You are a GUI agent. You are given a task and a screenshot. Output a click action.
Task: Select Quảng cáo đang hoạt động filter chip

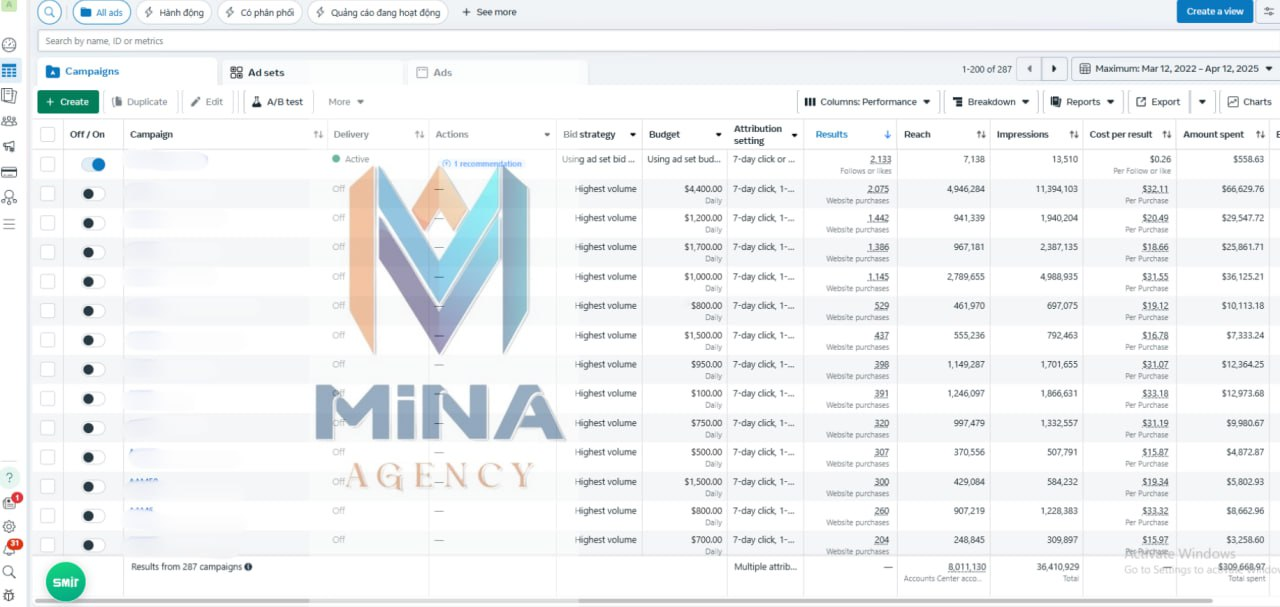[377, 12]
